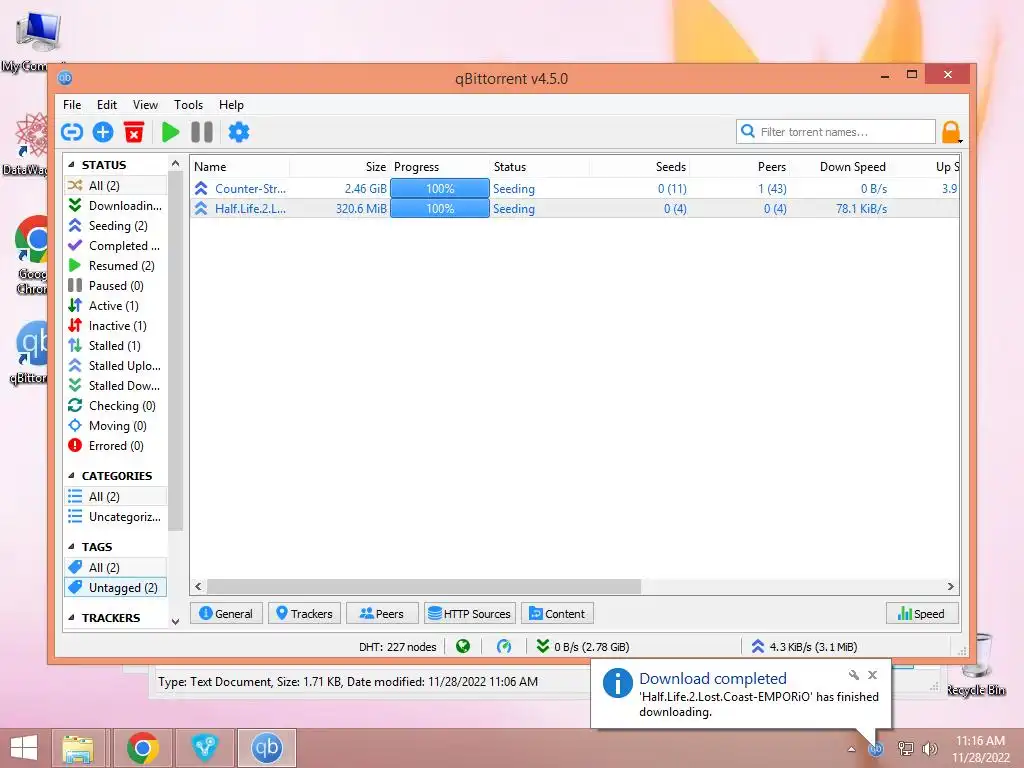
Task: Select the Downloading status filter
Action: (116, 206)
